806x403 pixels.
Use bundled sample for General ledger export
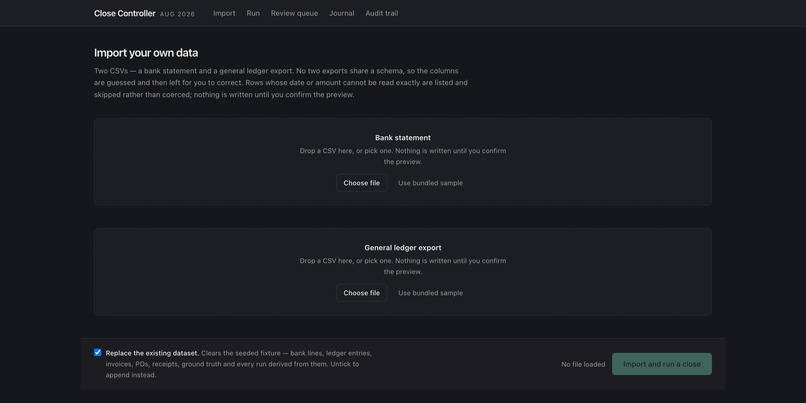click(x=431, y=293)
